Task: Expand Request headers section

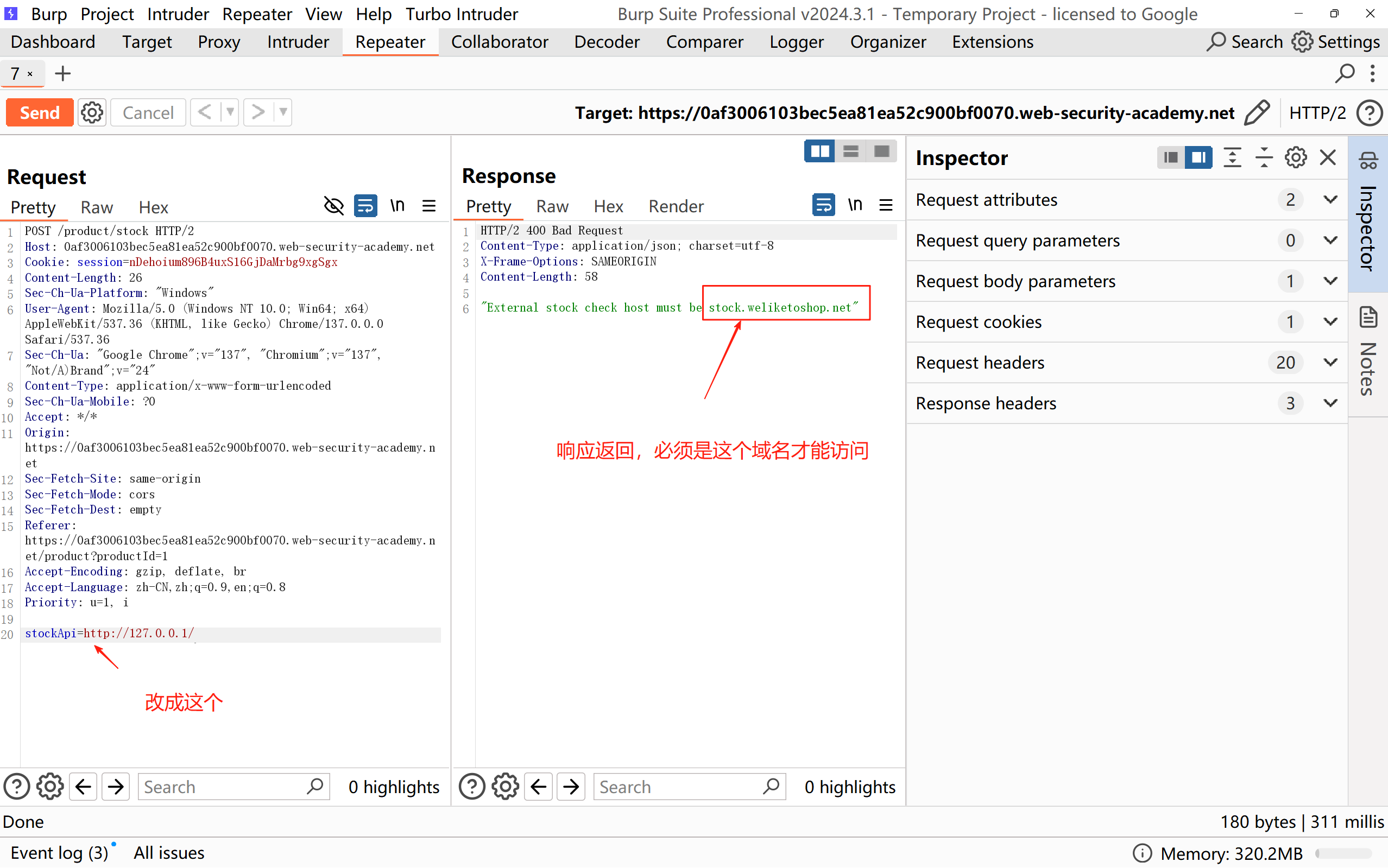Action: 1330,363
